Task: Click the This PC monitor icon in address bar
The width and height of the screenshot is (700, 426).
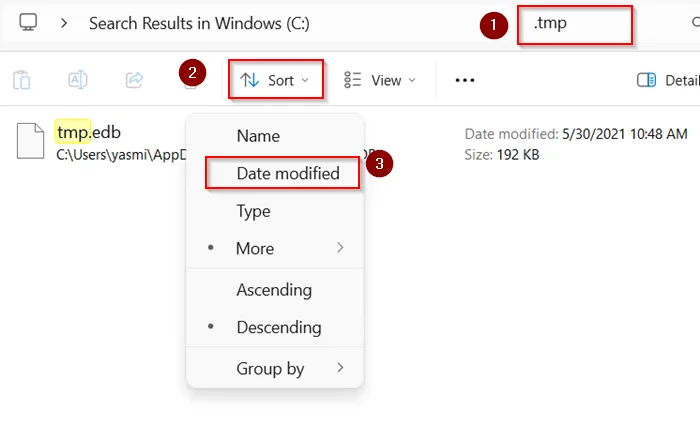Action: 28,22
